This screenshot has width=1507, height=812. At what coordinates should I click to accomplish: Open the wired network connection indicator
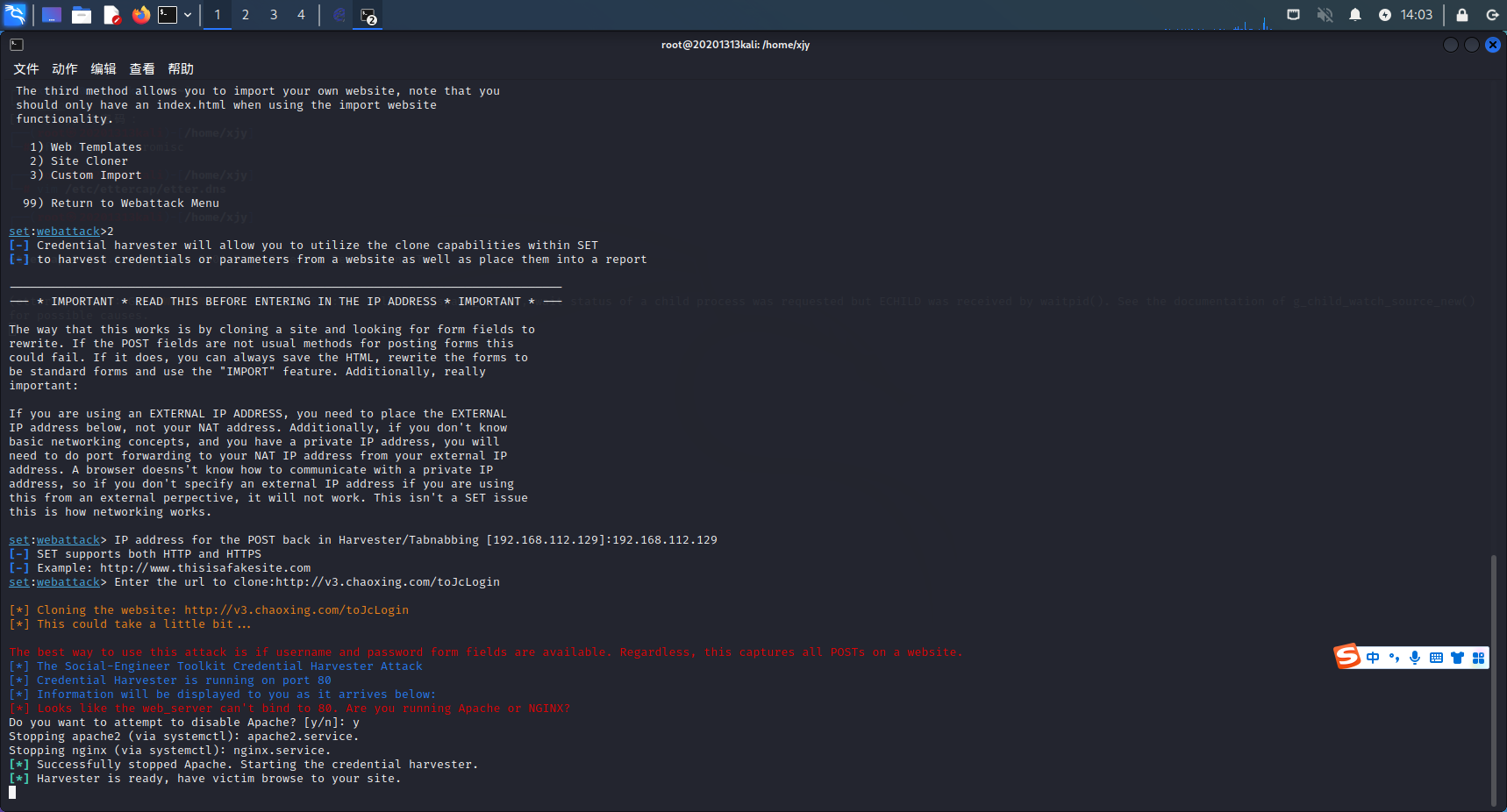click(x=1293, y=15)
